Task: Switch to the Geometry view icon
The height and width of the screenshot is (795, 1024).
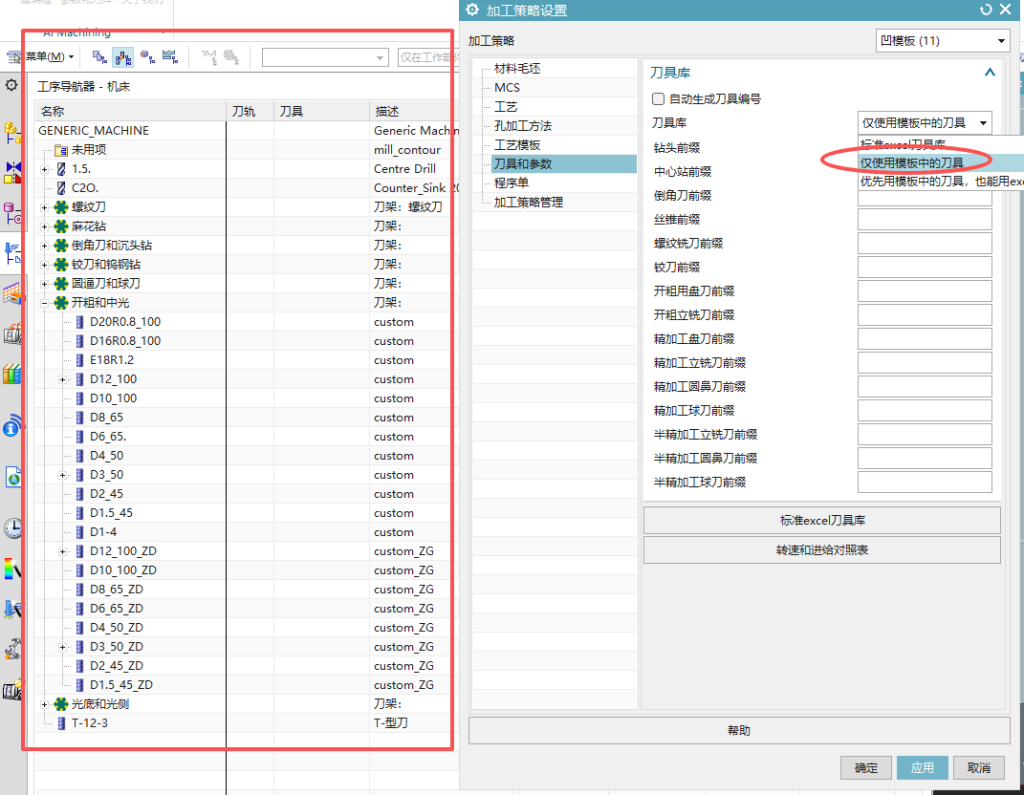Action: [x=148, y=57]
